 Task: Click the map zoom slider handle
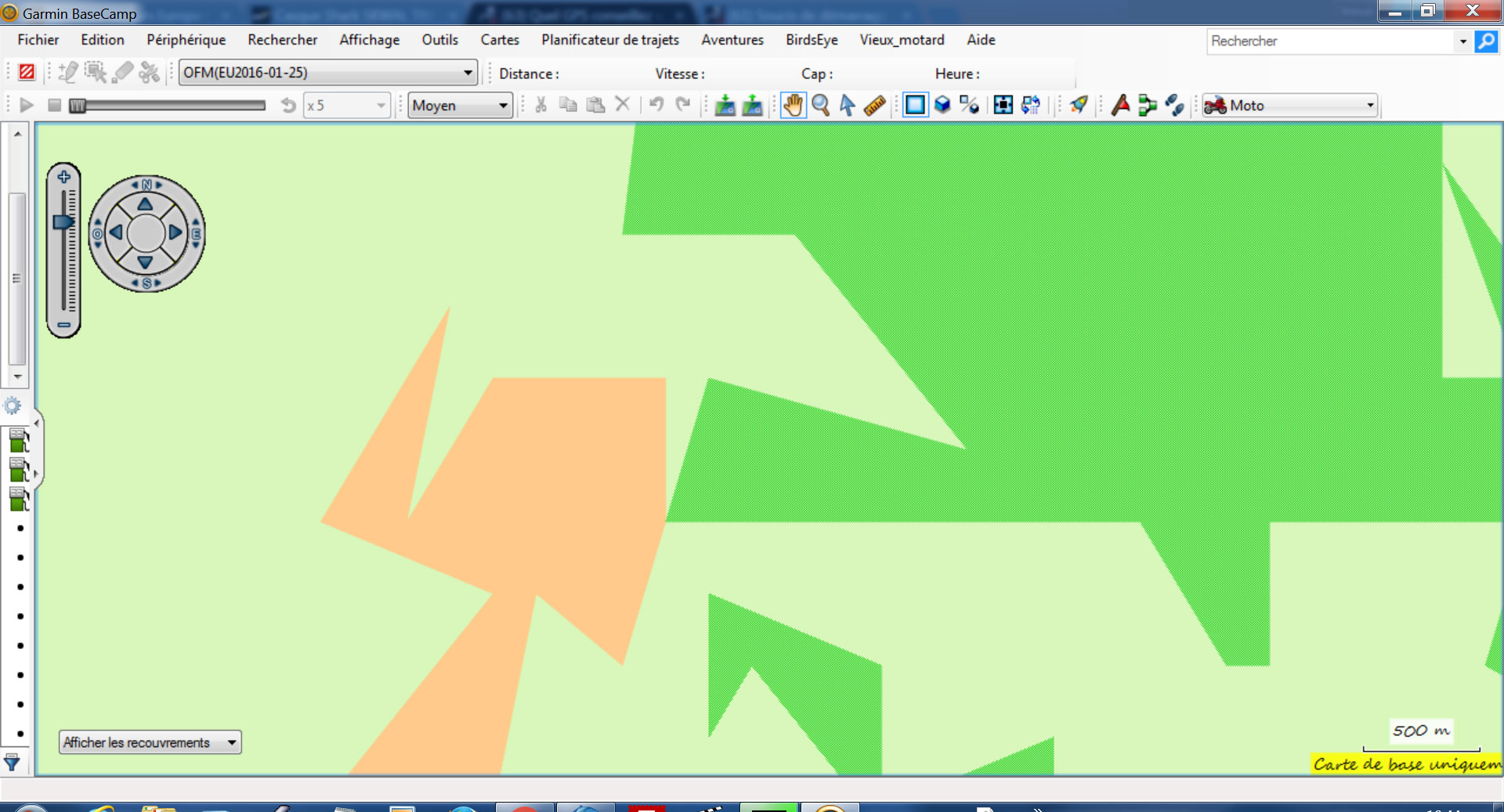(63, 222)
